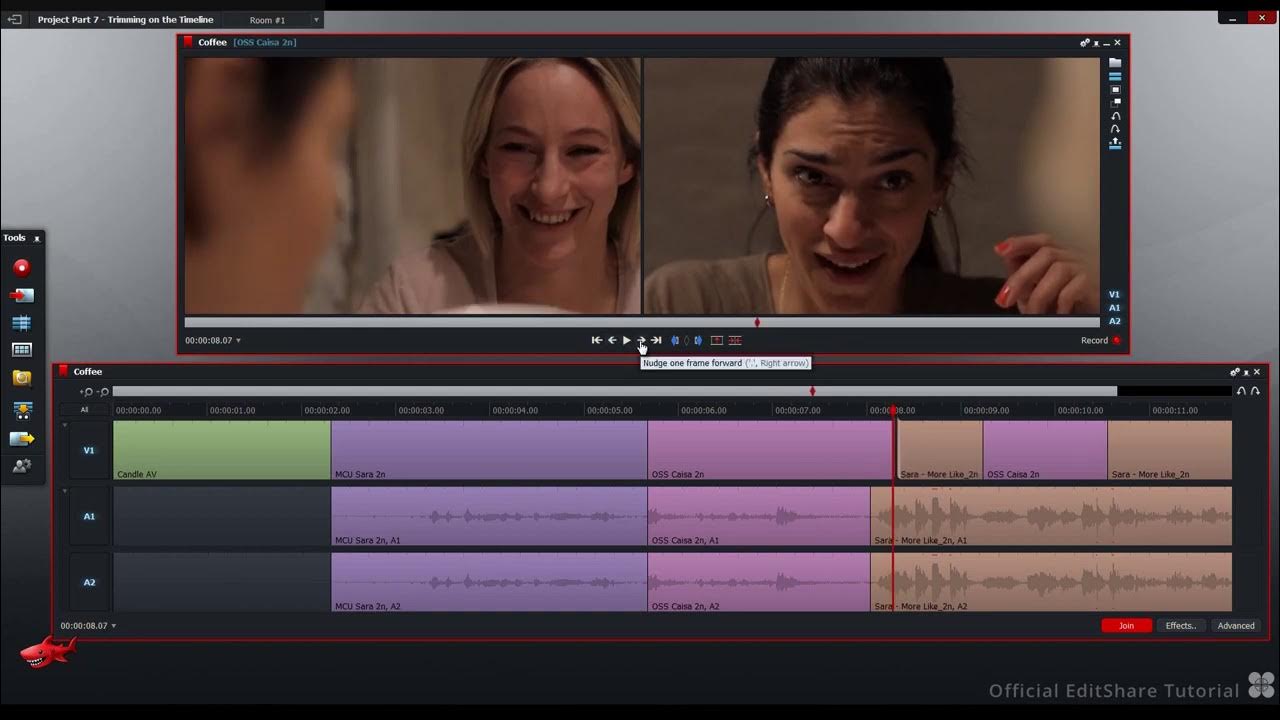Click the Remove button in viewer controls
1280x720 pixels.
coord(716,340)
